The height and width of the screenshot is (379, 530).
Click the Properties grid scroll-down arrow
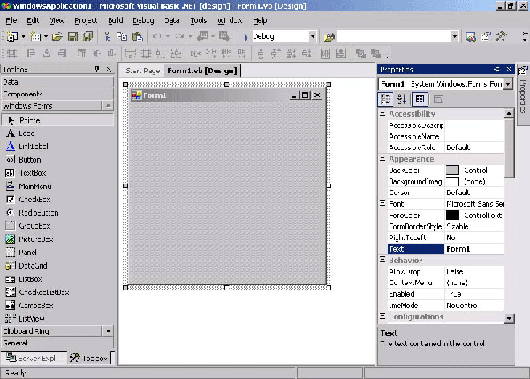509,318
